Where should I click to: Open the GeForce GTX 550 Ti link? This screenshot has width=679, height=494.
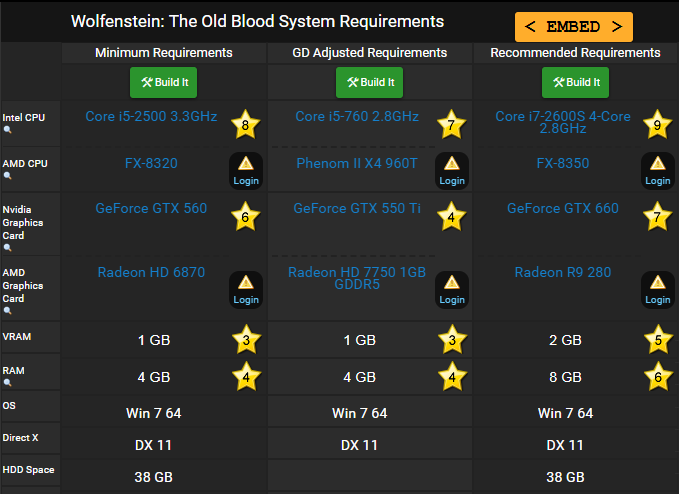[x=357, y=208]
